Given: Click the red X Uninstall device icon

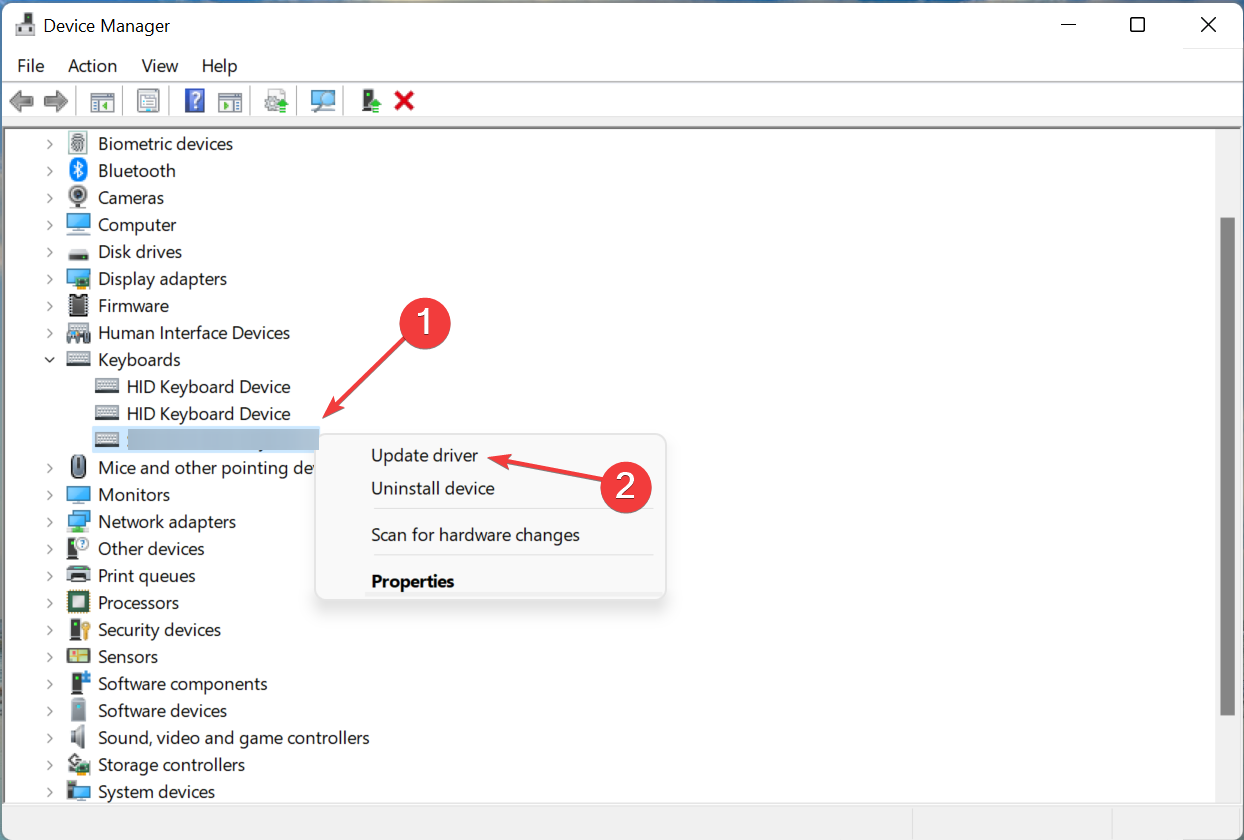Looking at the screenshot, I should point(404,101).
